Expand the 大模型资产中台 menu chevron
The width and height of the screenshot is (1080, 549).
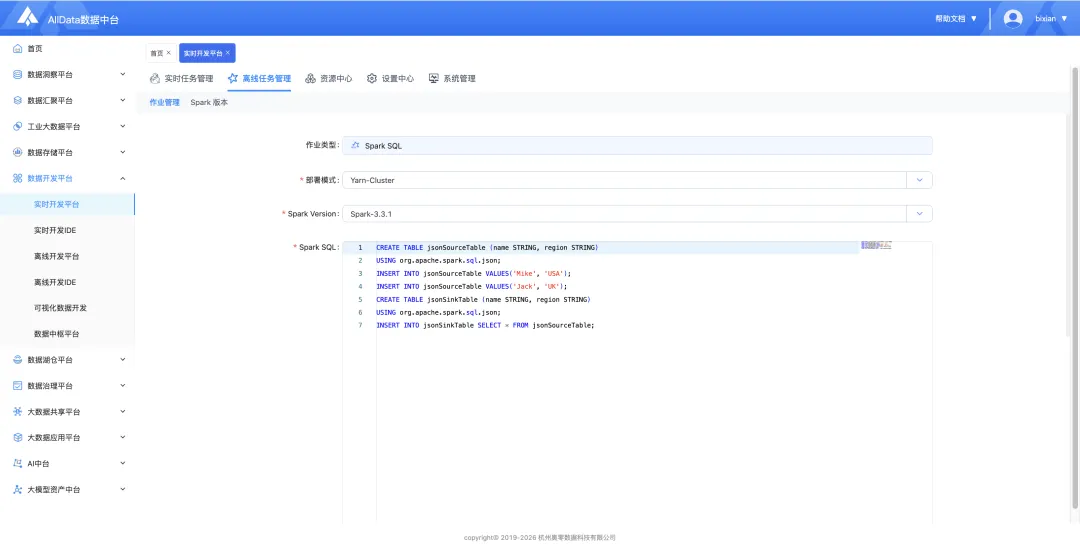pos(123,490)
